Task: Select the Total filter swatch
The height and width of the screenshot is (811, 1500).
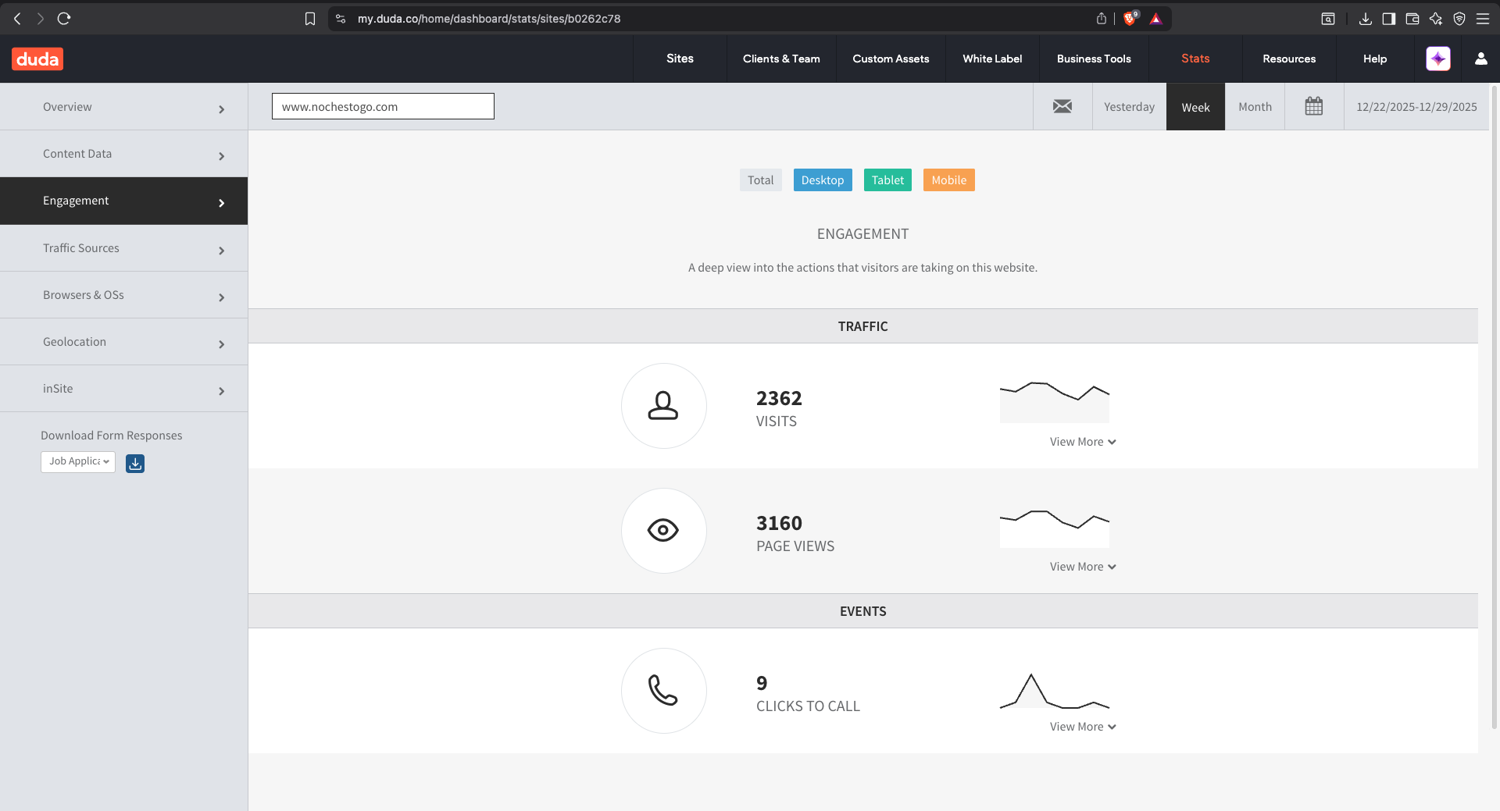Action: point(760,180)
